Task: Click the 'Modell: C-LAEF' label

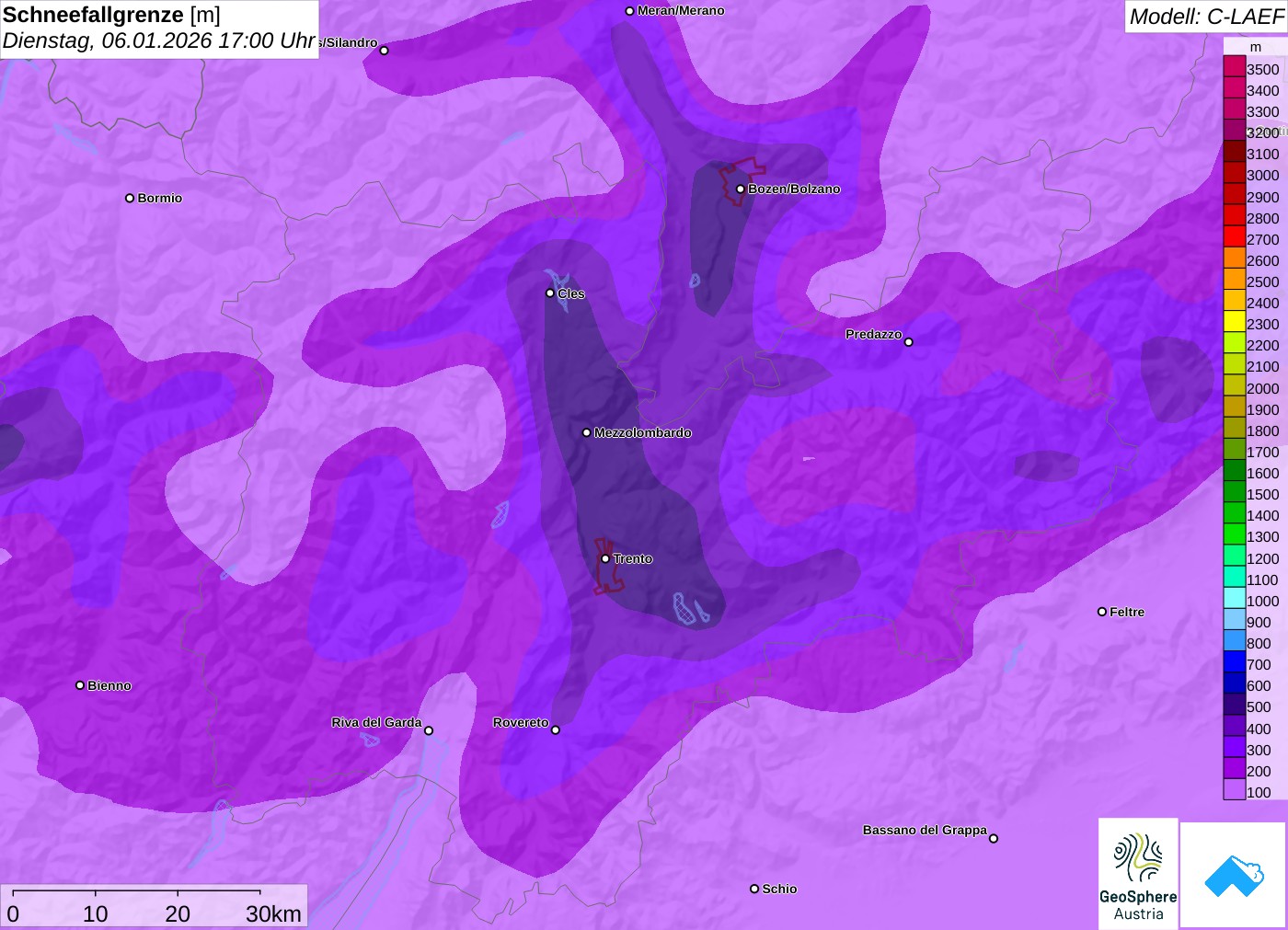Action: click(1206, 17)
